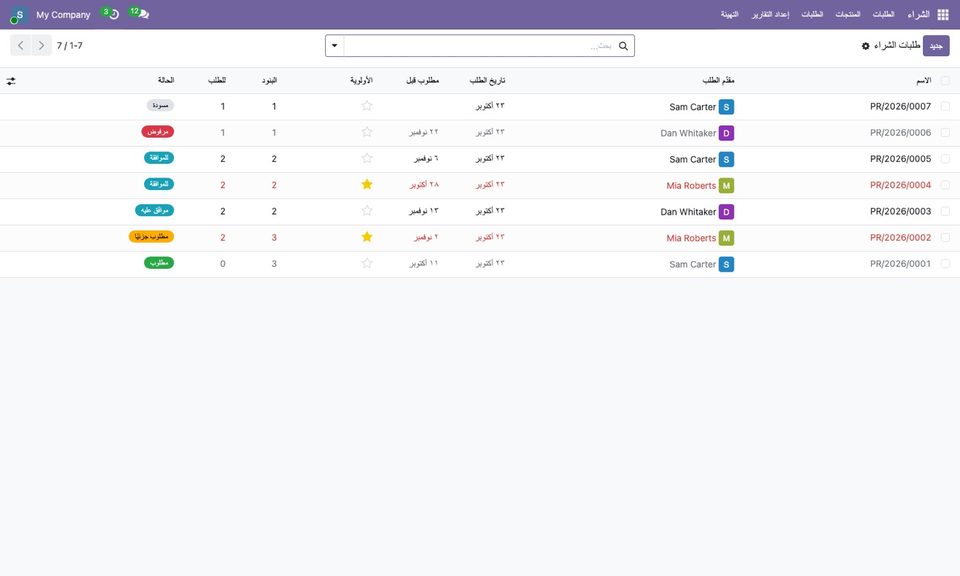Click Dan Whitaker avatar in PR/2026/0006 row
The height and width of the screenshot is (576, 960).
726,133
